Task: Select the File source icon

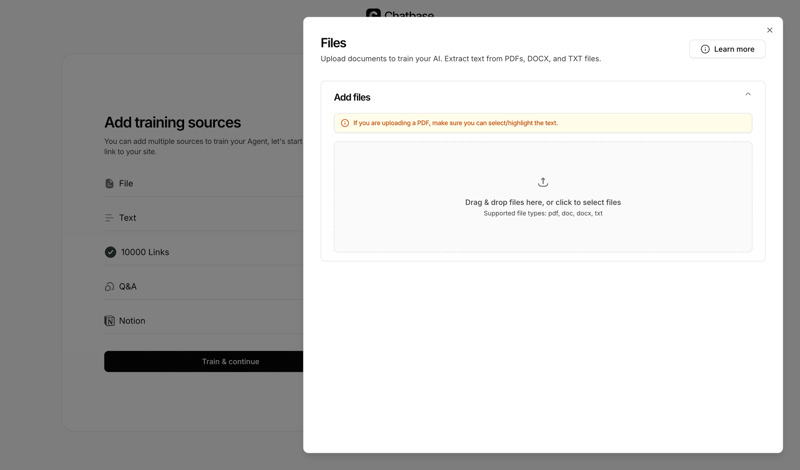Action: 109,183
